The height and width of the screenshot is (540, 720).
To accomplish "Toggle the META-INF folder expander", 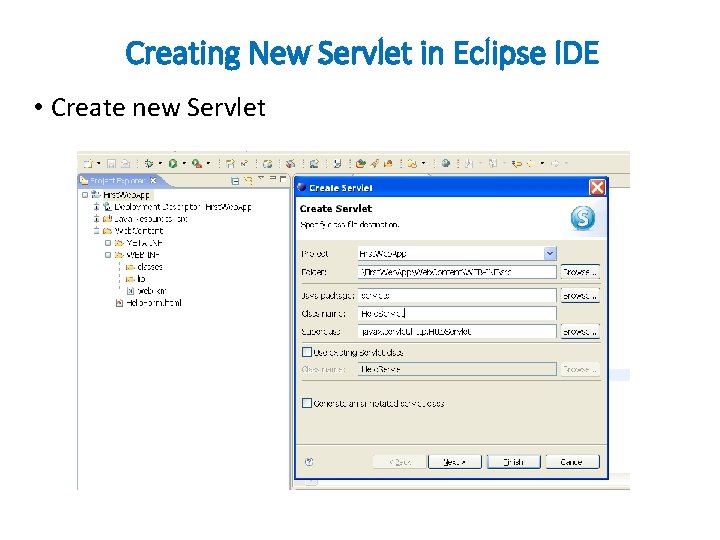I will coord(108,243).
